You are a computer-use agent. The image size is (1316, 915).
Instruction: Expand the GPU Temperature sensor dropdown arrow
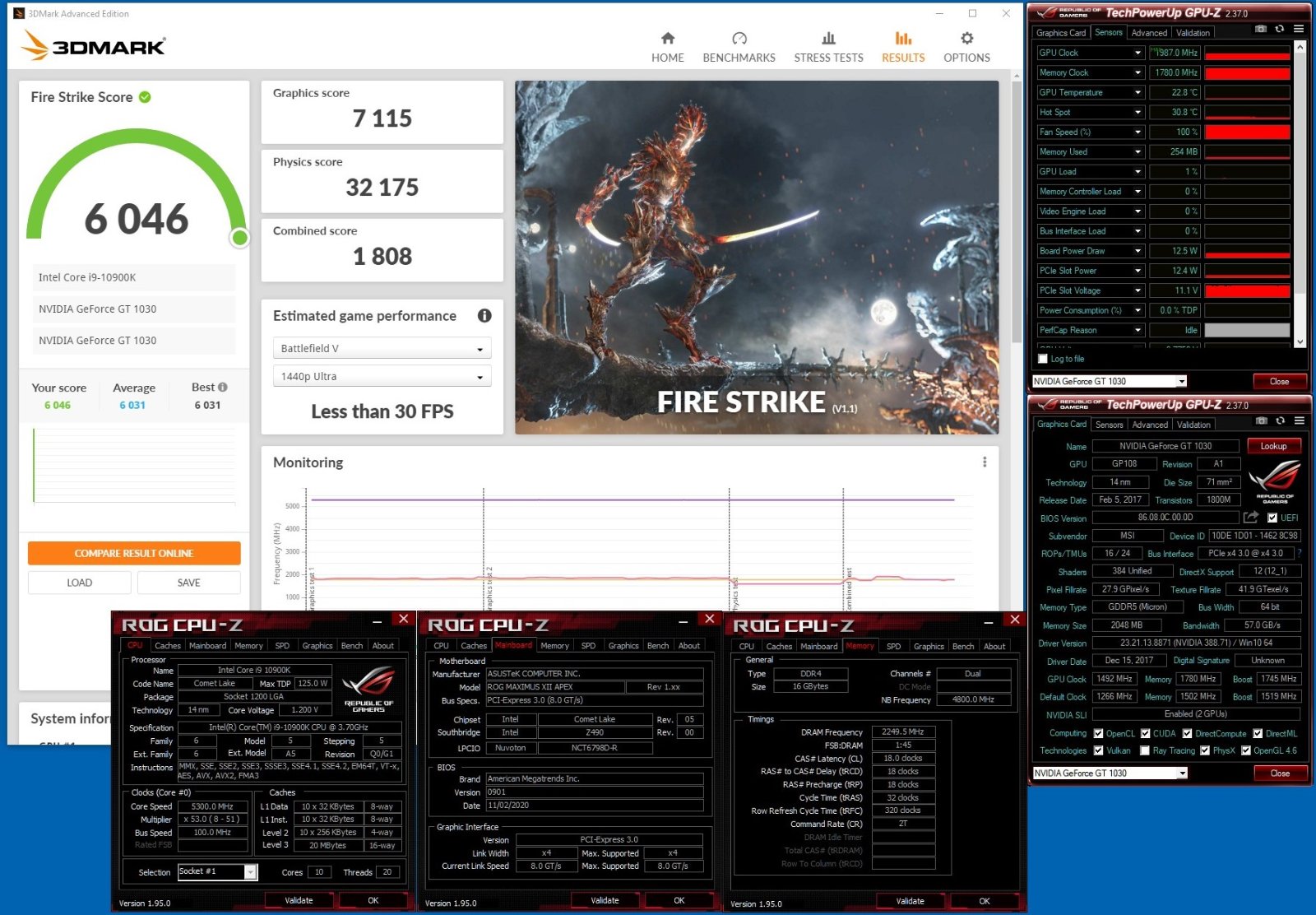[x=1138, y=92]
